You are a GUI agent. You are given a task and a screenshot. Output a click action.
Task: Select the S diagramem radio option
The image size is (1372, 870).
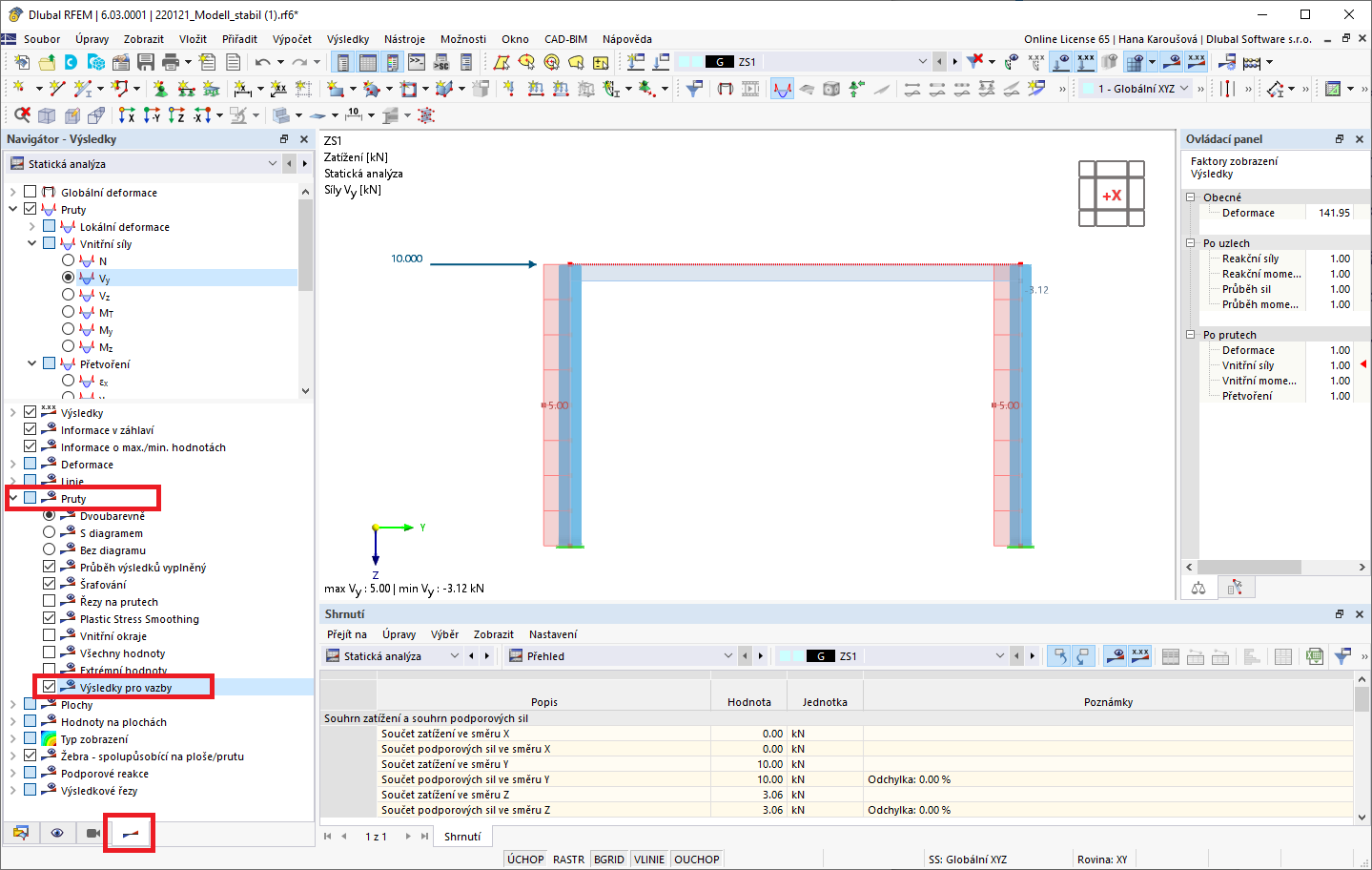(49, 532)
